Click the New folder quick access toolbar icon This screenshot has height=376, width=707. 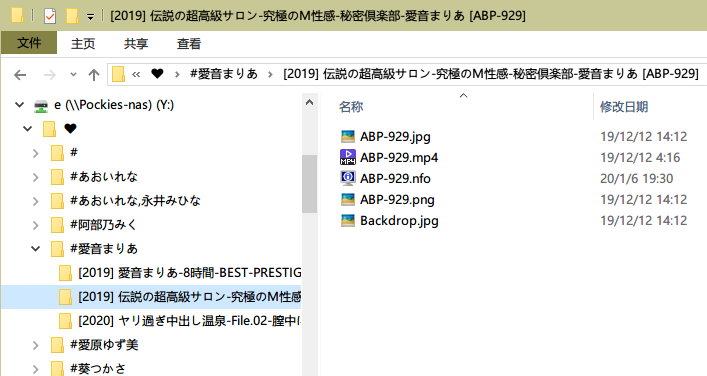72,16
